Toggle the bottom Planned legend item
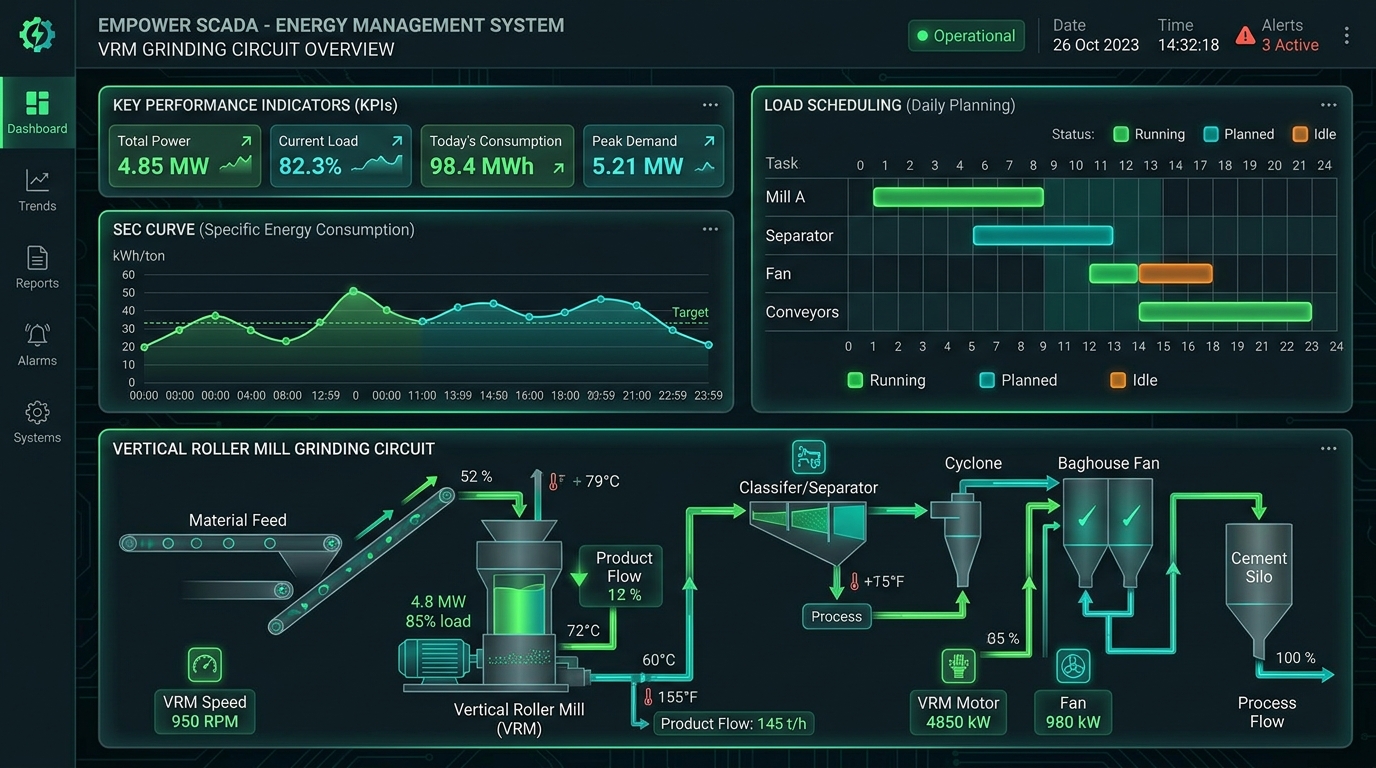Screen dimensions: 1376x768 [1018, 380]
